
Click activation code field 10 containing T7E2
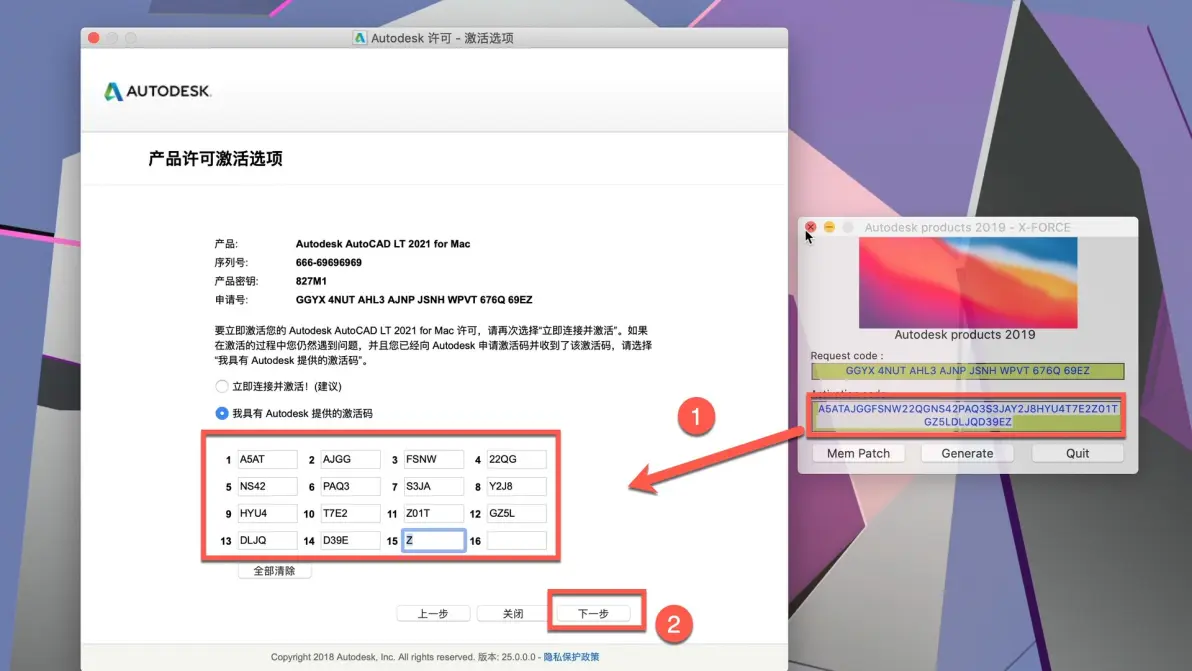tap(350, 514)
